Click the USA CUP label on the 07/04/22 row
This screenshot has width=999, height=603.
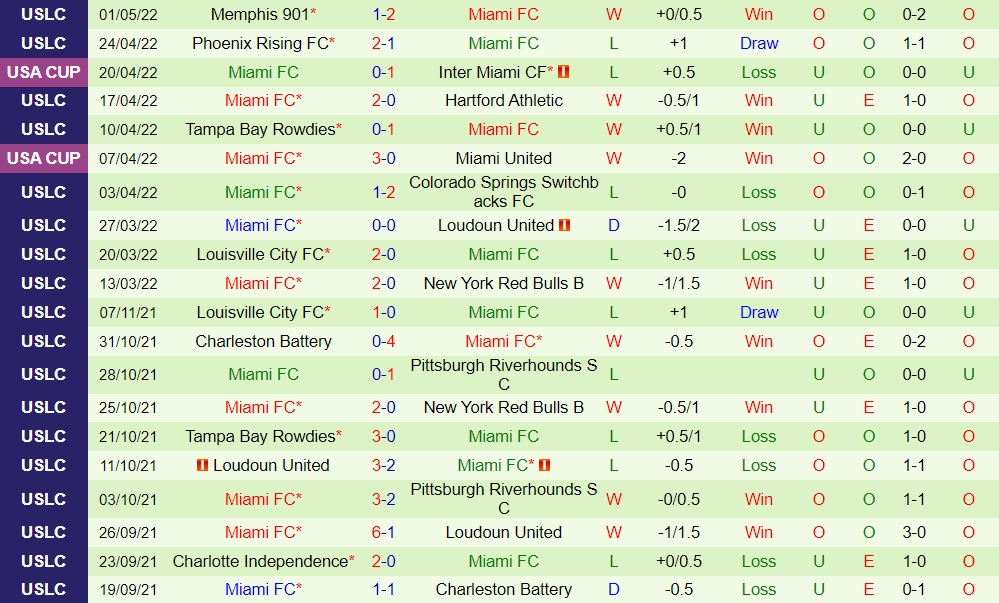[43, 158]
